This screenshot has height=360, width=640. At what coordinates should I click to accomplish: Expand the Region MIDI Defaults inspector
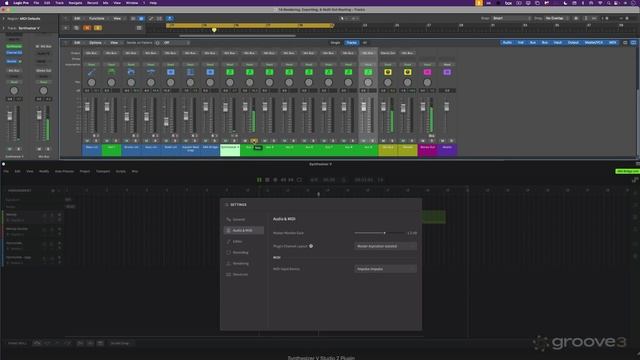[x=4, y=19]
